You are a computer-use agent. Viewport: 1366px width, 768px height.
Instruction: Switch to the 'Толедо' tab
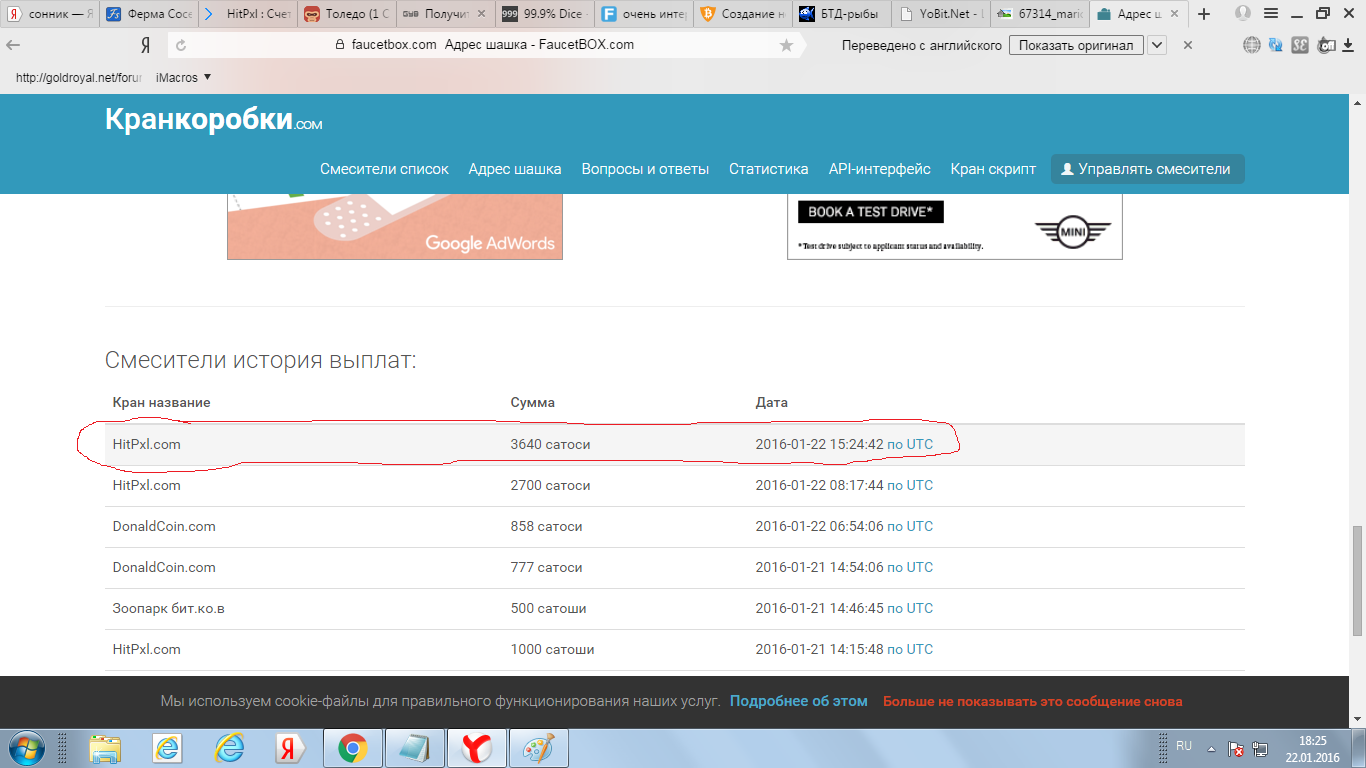[346, 14]
